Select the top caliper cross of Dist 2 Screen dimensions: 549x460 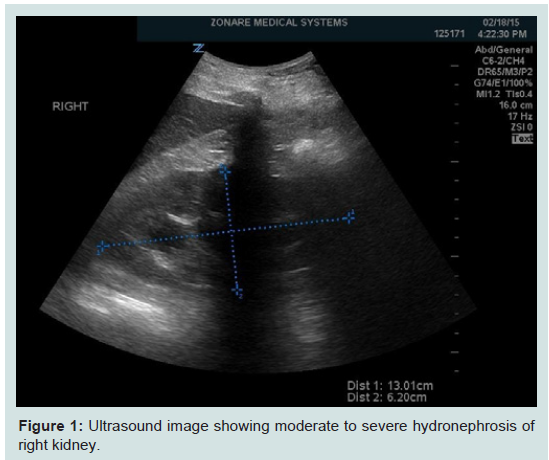click(225, 170)
